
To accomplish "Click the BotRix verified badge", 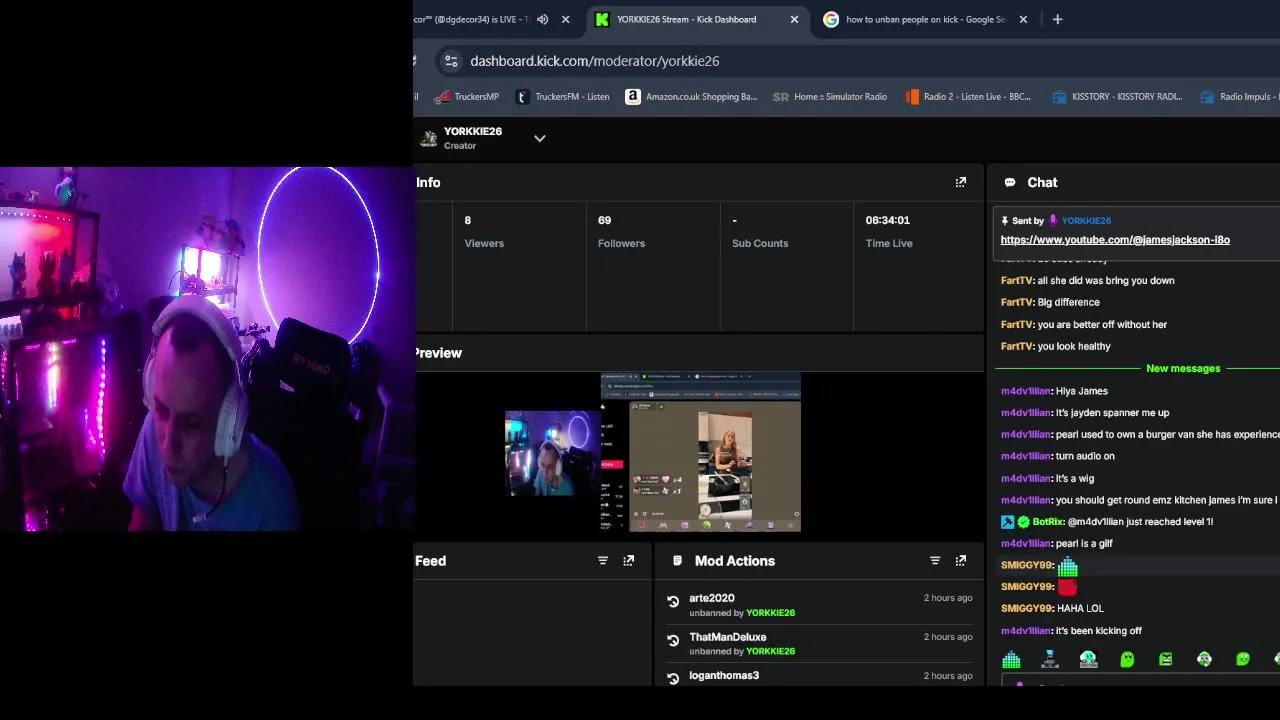I will pos(1023,522).
